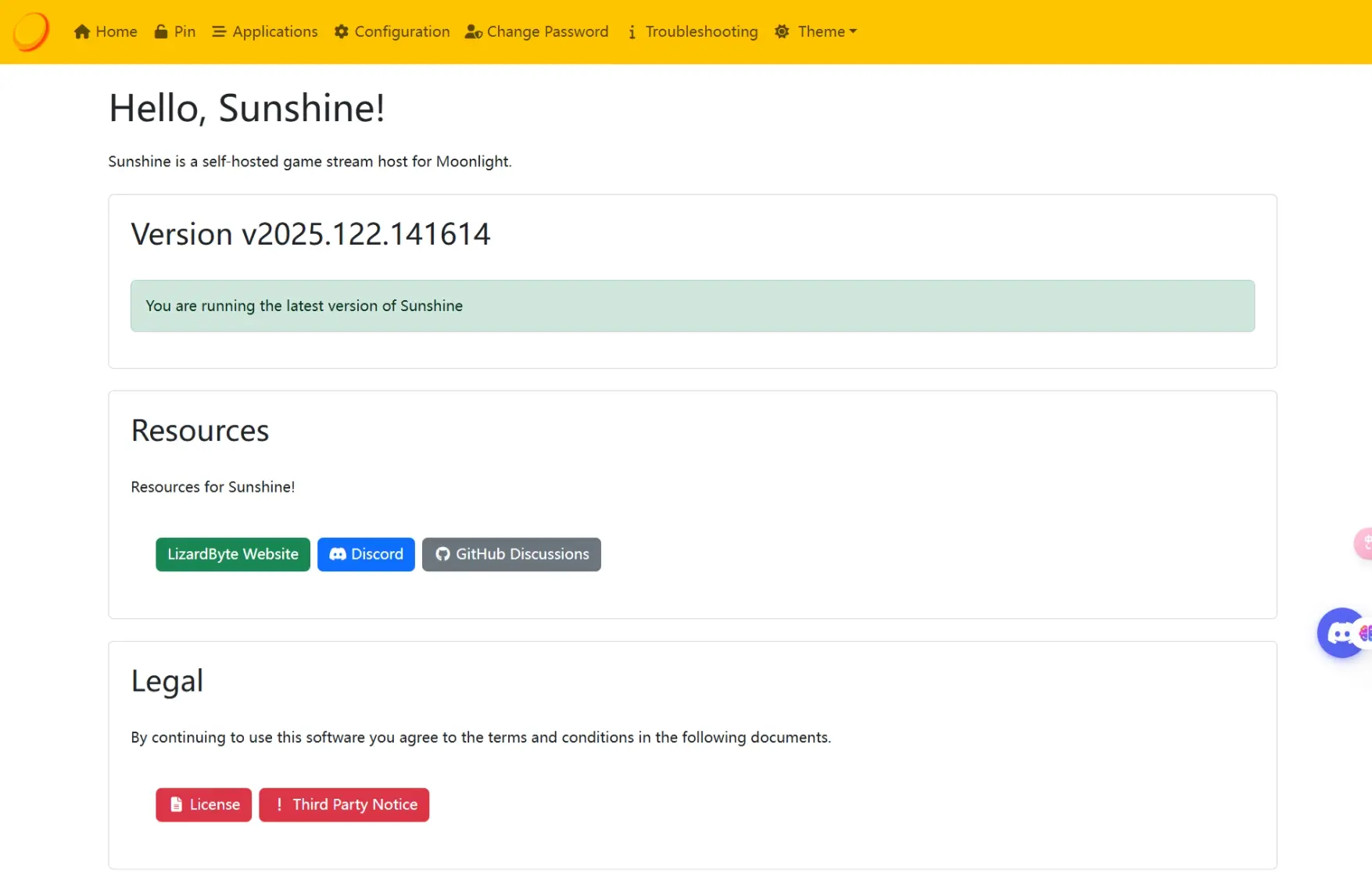1372x891 pixels.
Task: Click the document icon in License button
Action: click(x=177, y=805)
